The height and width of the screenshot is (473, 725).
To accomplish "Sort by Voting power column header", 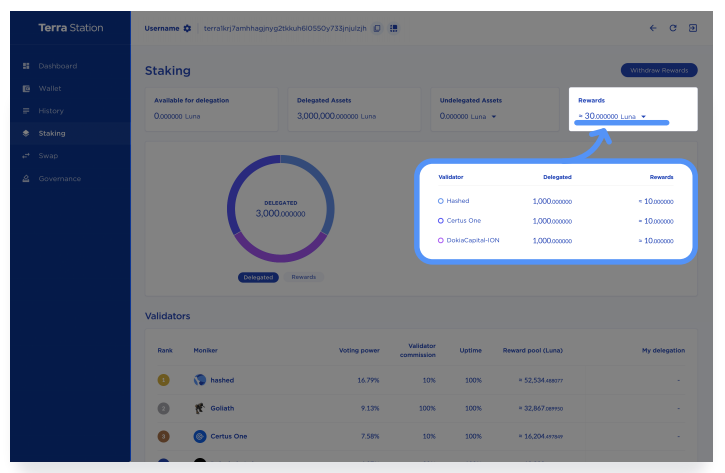I will point(359,350).
